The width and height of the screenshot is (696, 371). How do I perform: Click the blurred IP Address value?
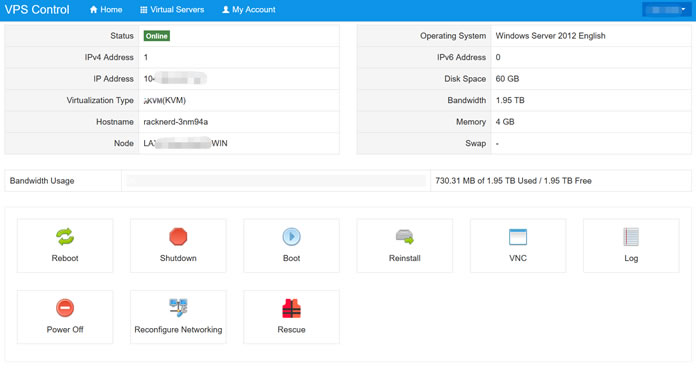pos(175,79)
